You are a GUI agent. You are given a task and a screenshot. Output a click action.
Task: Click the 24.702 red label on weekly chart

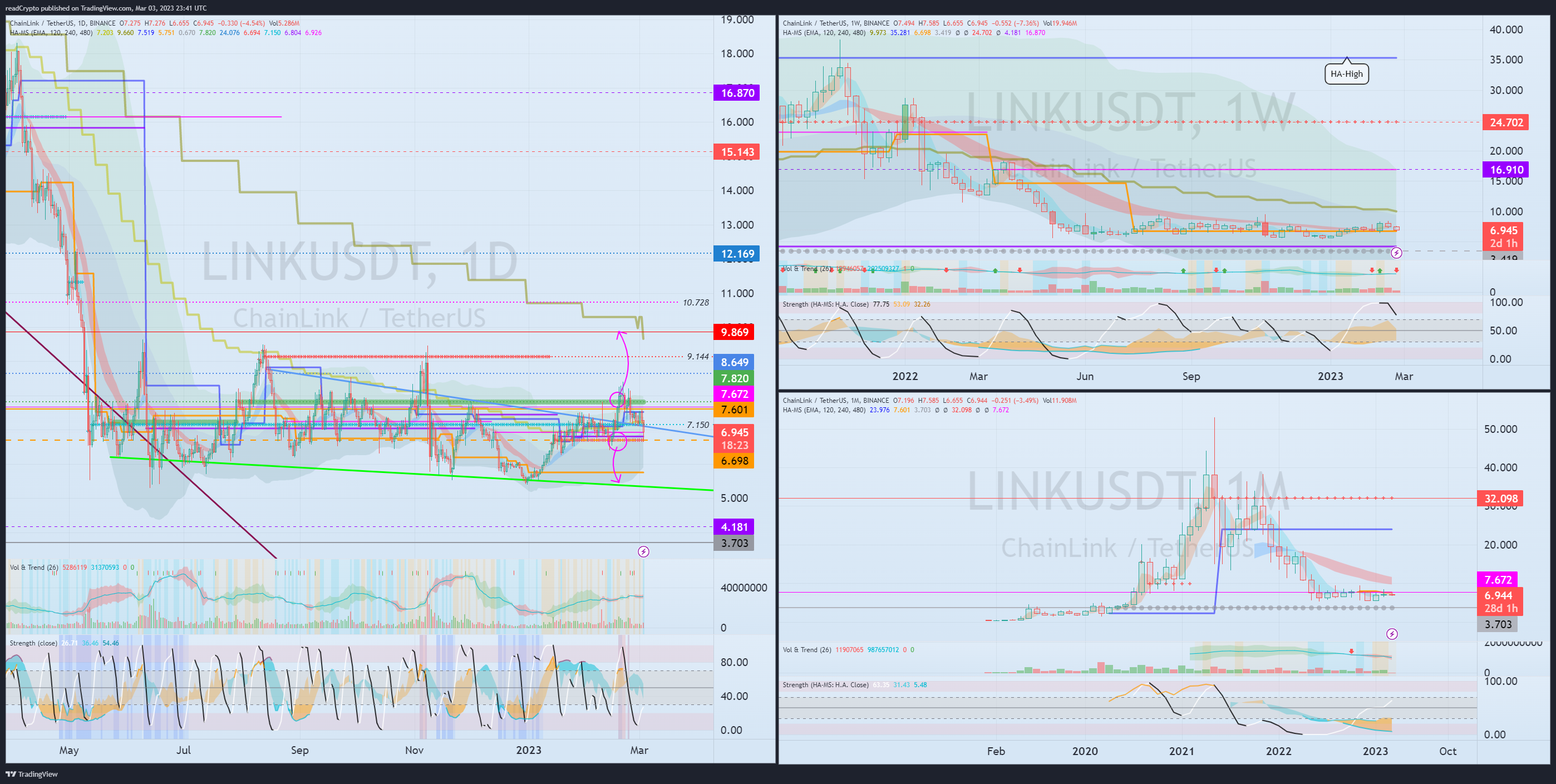pos(1506,122)
